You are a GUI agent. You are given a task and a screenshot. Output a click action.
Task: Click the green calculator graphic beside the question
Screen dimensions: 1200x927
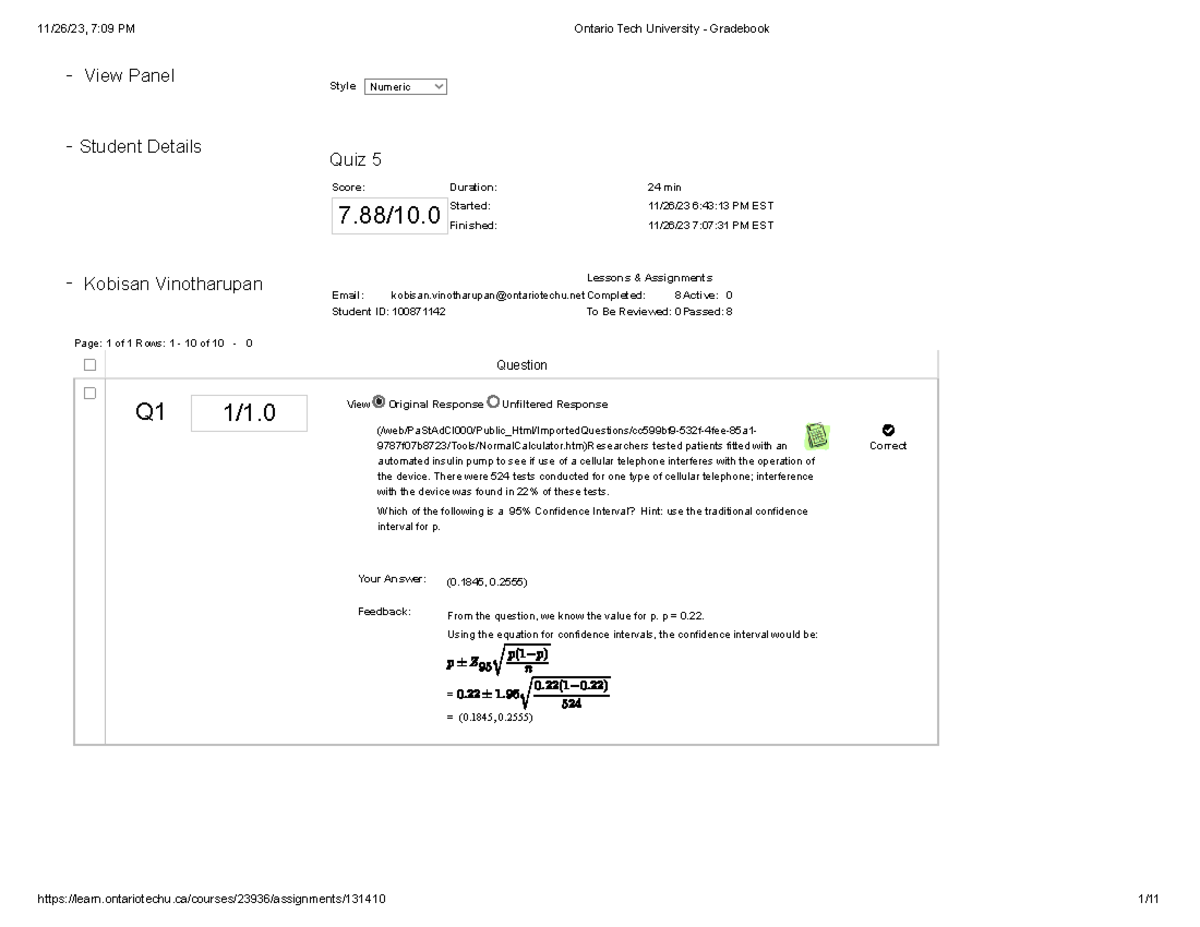pyautogui.click(x=816, y=436)
